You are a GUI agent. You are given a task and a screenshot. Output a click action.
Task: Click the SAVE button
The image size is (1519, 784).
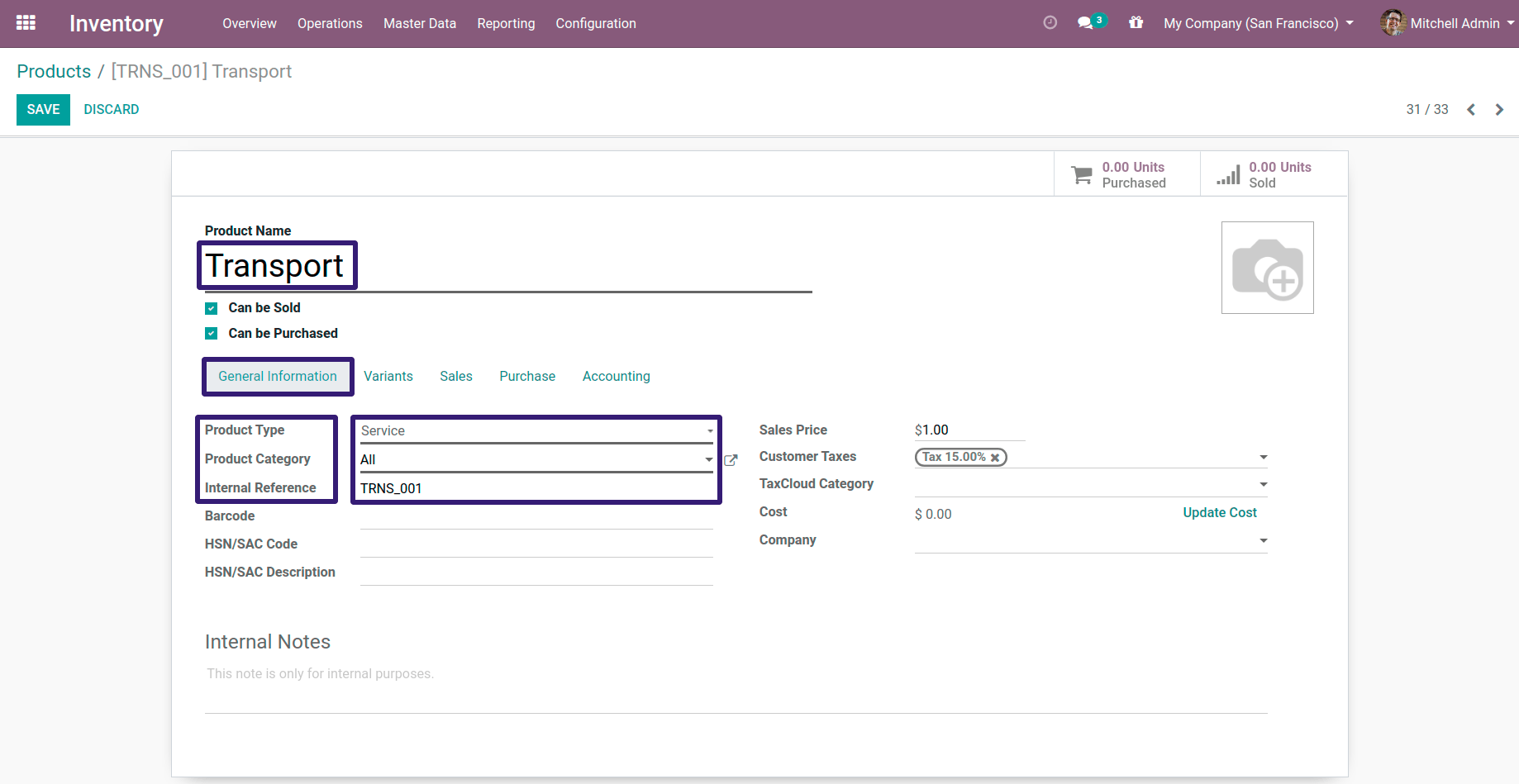(x=43, y=110)
